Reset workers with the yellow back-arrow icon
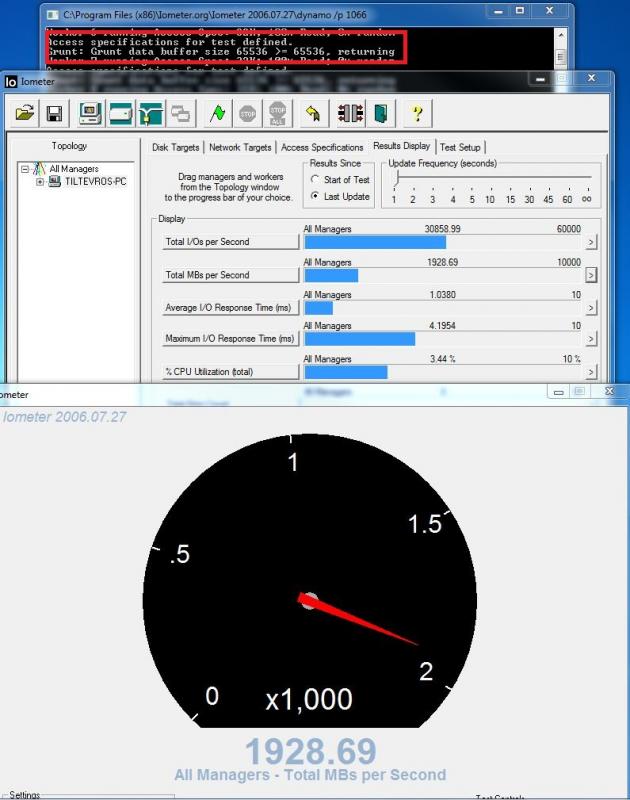Screen dimensions: 630x800 (313, 113)
